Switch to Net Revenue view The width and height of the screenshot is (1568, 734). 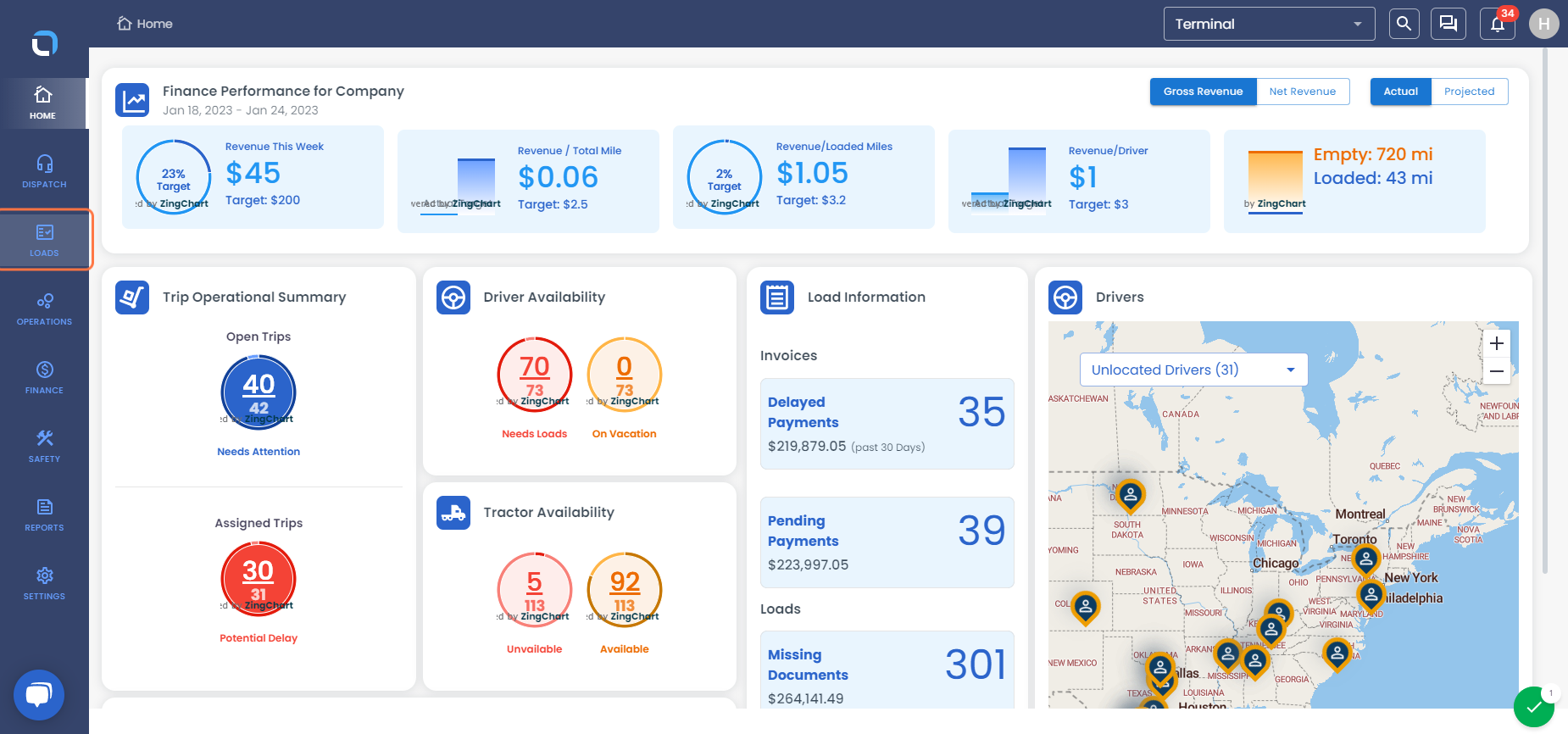coord(1303,92)
